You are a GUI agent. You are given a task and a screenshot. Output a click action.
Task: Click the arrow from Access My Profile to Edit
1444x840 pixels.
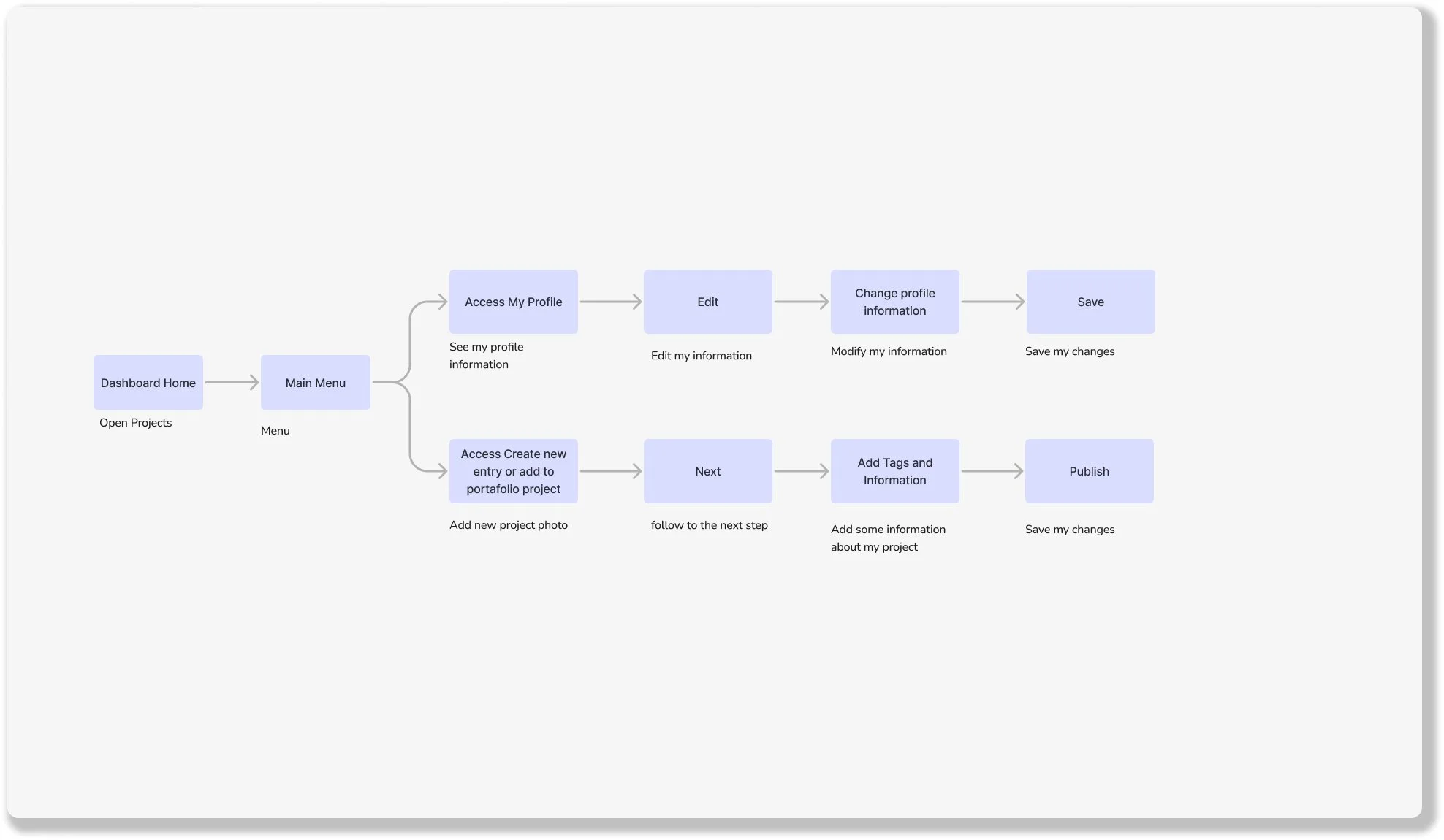click(x=610, y=302)
